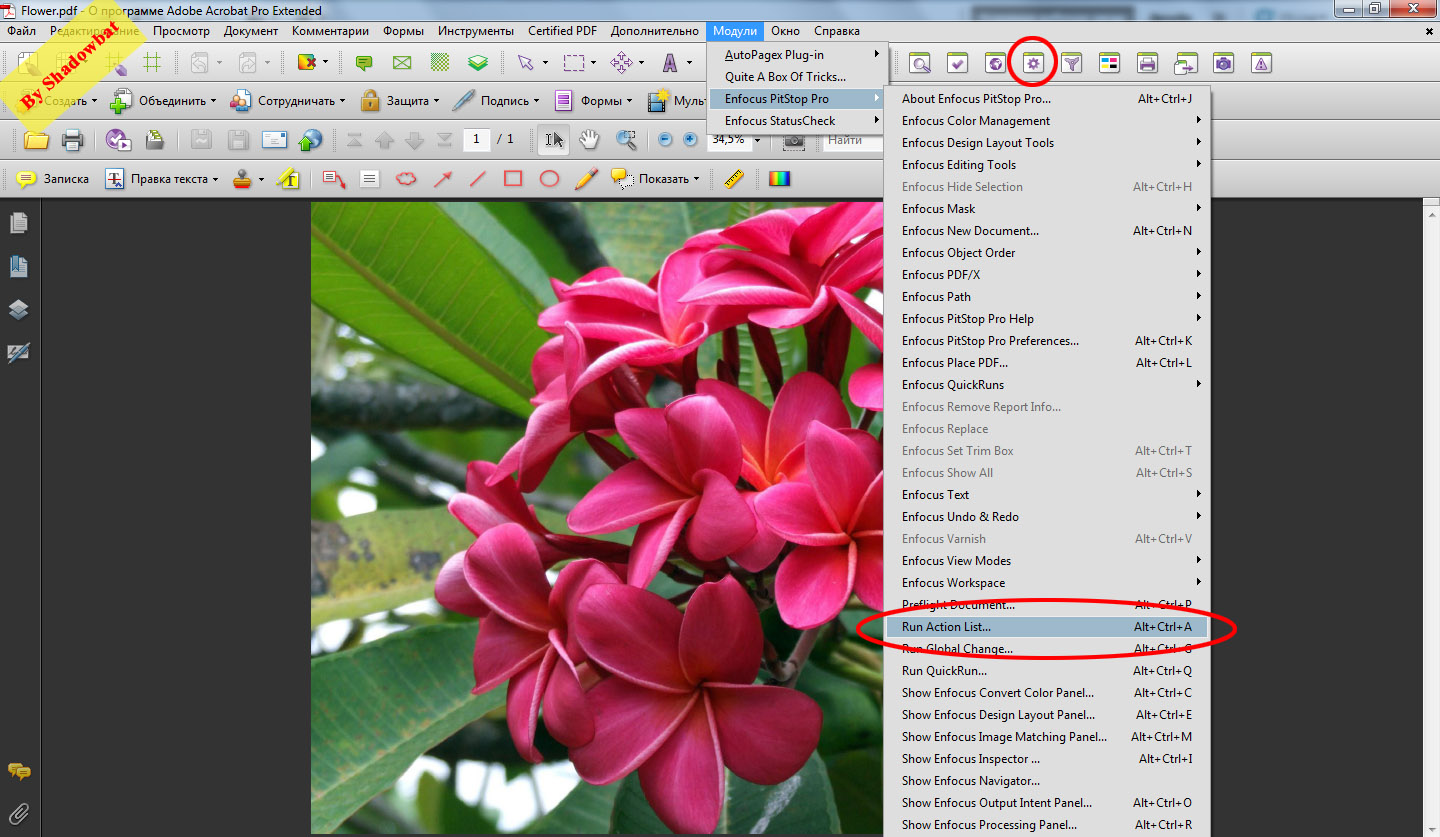The image size is (1440, 837).
Task: Activate the Hand tool
Action: 590,140
